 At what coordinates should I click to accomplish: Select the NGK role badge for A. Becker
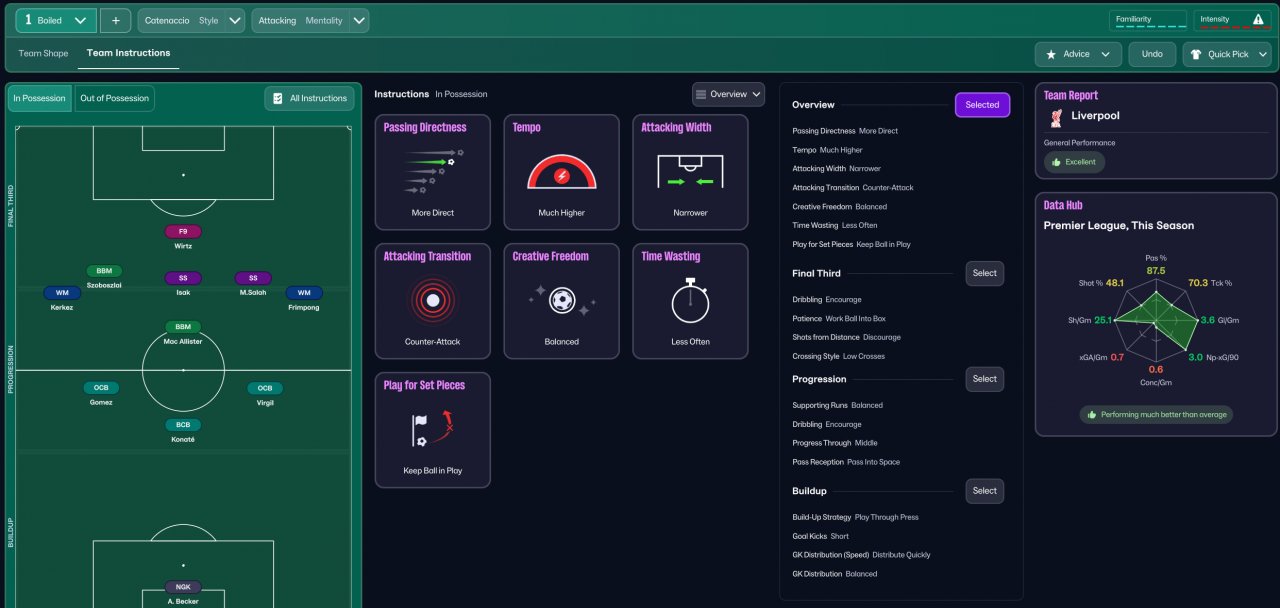(183, 587)
